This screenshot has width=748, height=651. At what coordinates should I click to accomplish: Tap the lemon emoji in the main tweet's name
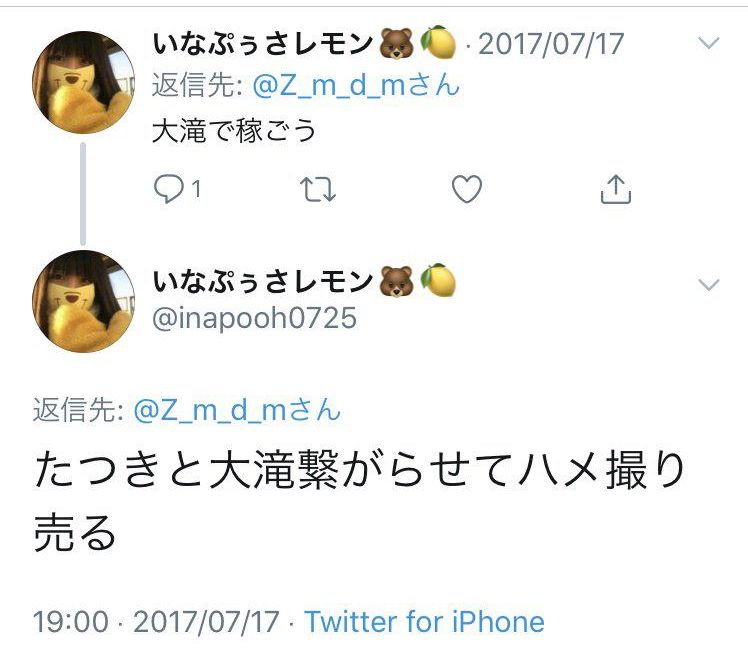pos(438,281)
